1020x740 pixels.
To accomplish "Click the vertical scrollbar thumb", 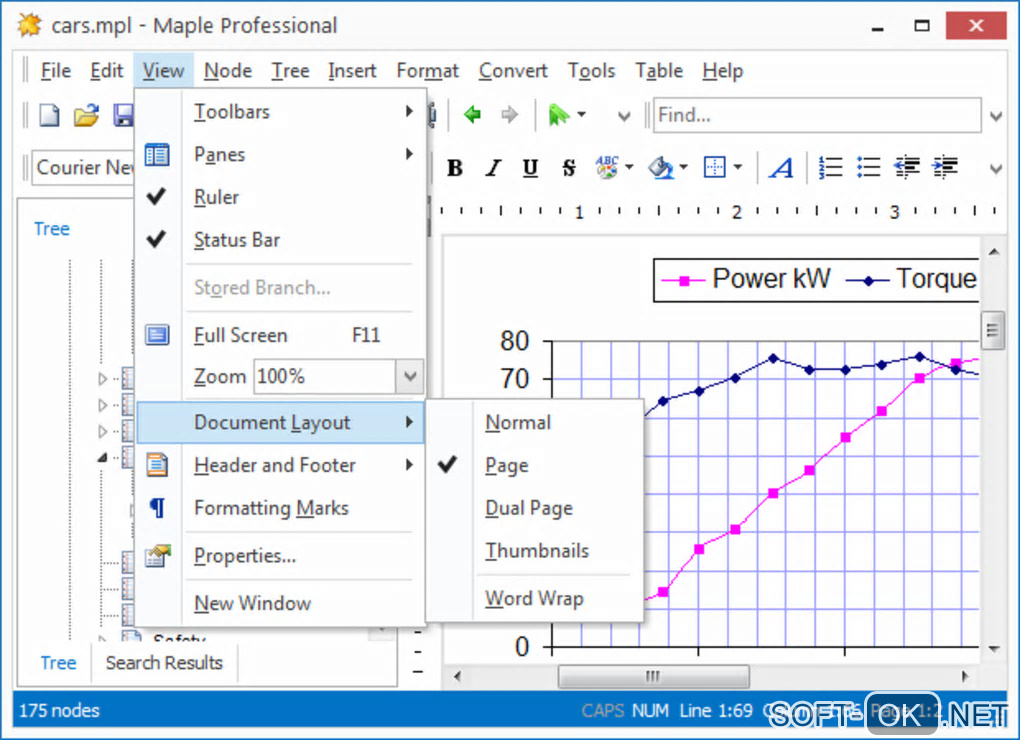I will [x=992, y=330].
